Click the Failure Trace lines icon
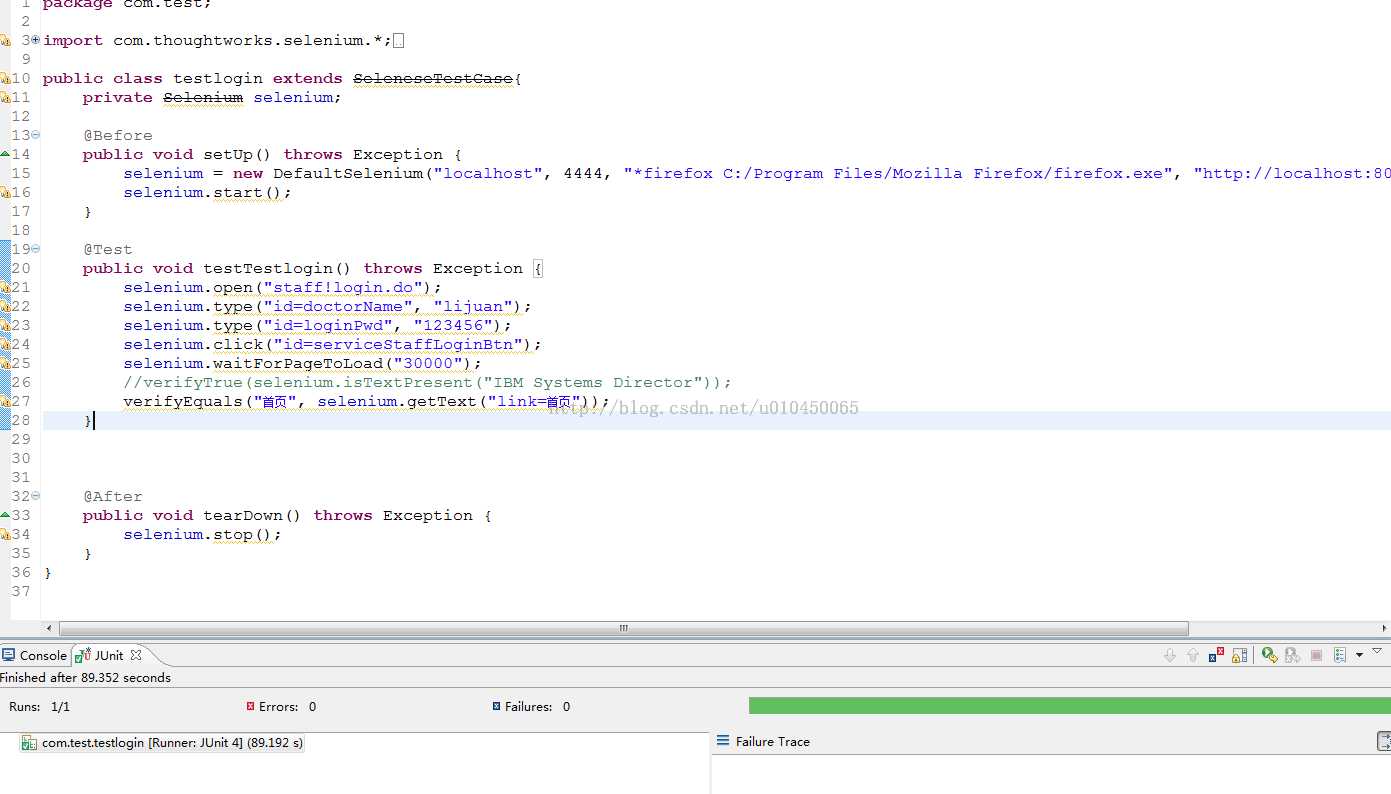This screenshot has width=1391, height=794. click(x=723, y=741)
